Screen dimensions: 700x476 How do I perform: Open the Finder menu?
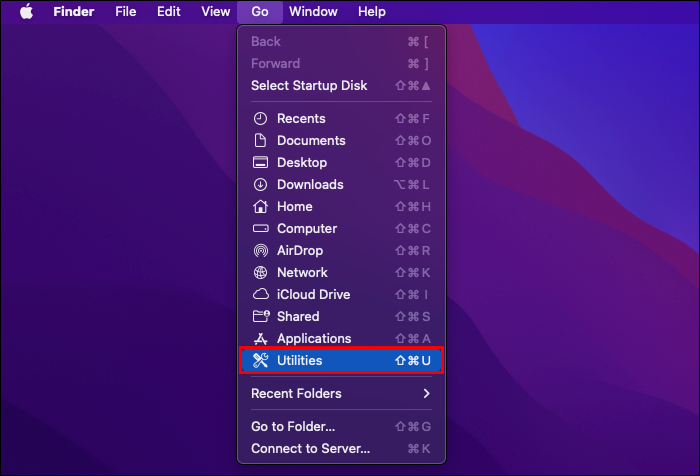[74, 12]
